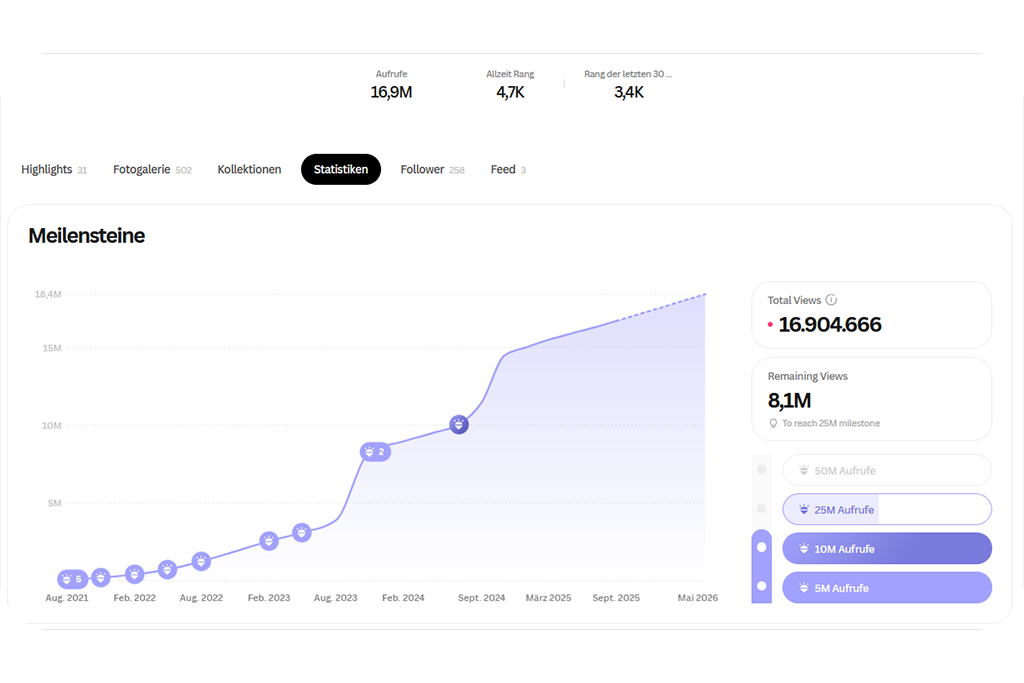Click the milestone marker above Feb. 2023

tap(269, 541)
